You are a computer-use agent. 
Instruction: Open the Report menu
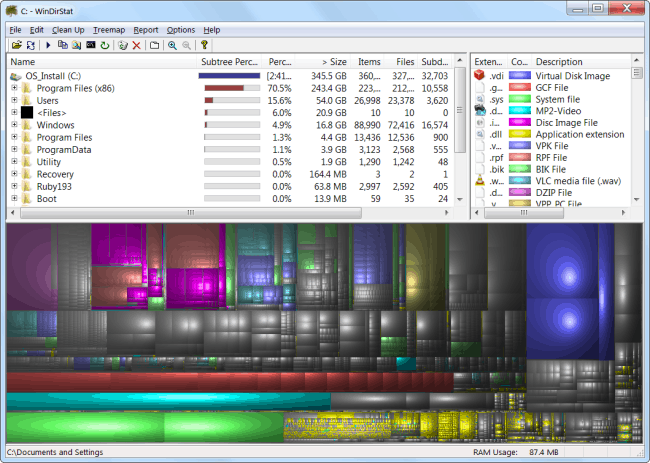coord(146,30)
